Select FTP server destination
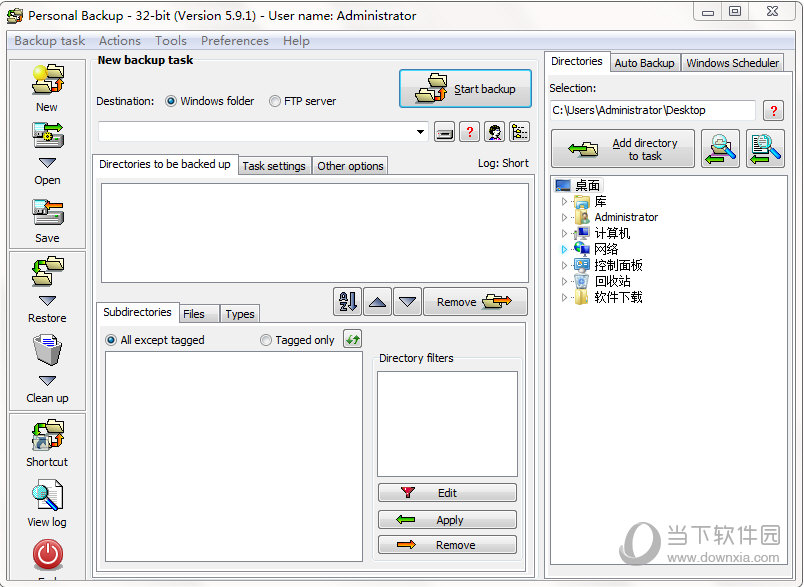 tap(303, 102)
